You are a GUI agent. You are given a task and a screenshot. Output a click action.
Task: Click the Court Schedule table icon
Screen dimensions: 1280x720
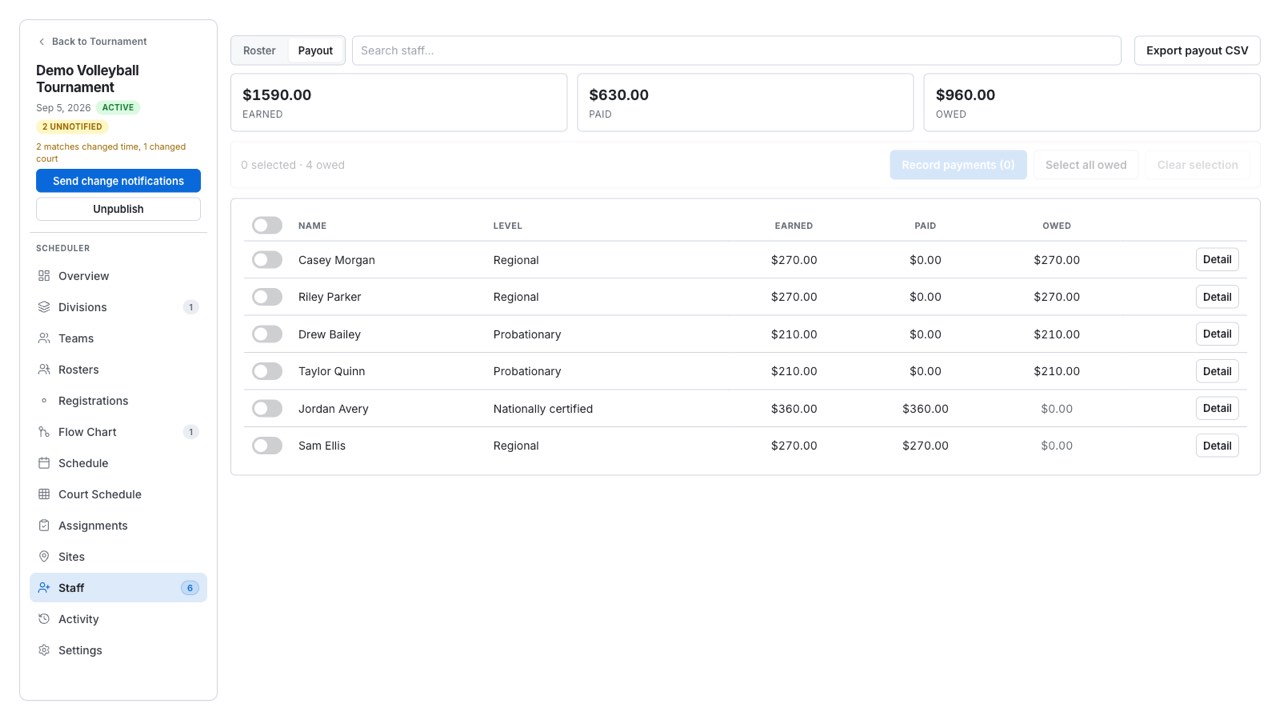click(x=44, y=494)
